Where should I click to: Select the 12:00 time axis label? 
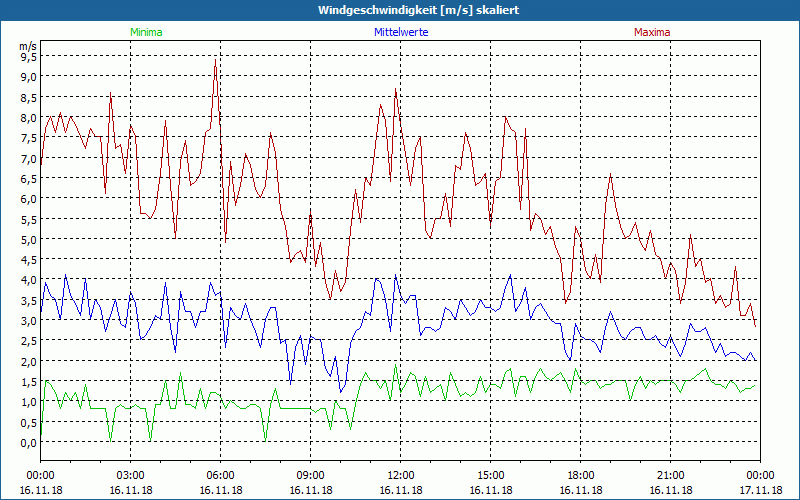pos(401,475)
